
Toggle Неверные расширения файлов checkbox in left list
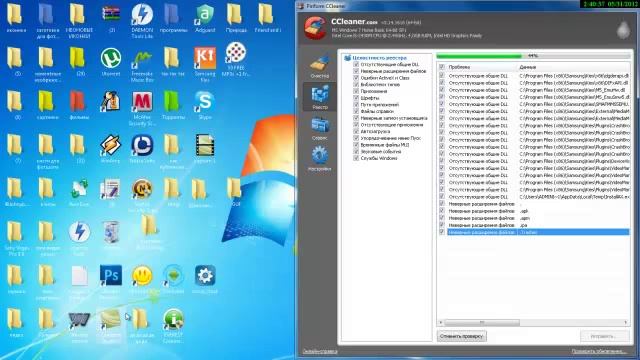pos(356,71)
